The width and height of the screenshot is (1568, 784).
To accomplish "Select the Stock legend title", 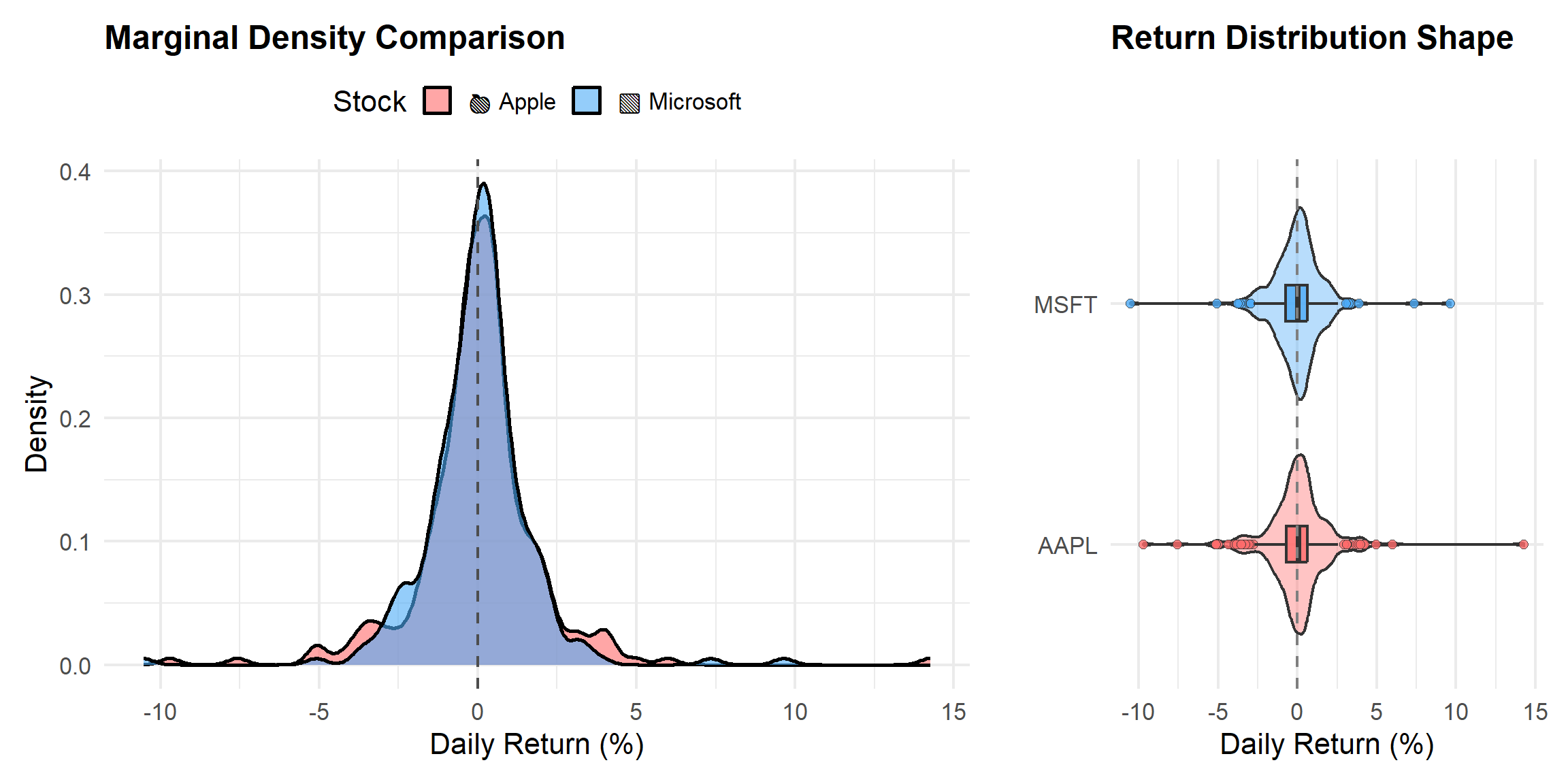I will click(x=370, y=102).
